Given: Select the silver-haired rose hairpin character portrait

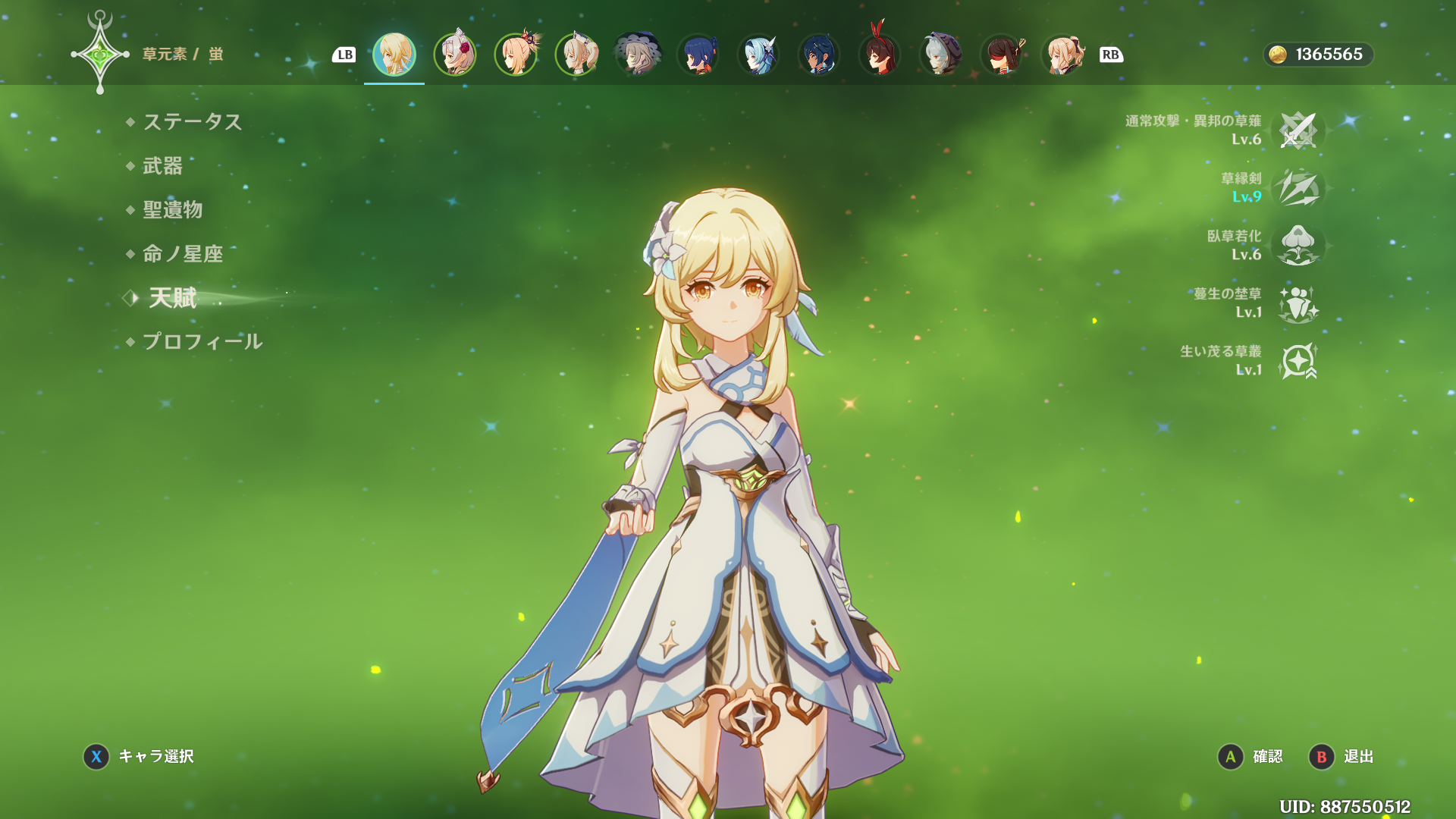Looking at the screenshot, I should click(x=455, y=55).
